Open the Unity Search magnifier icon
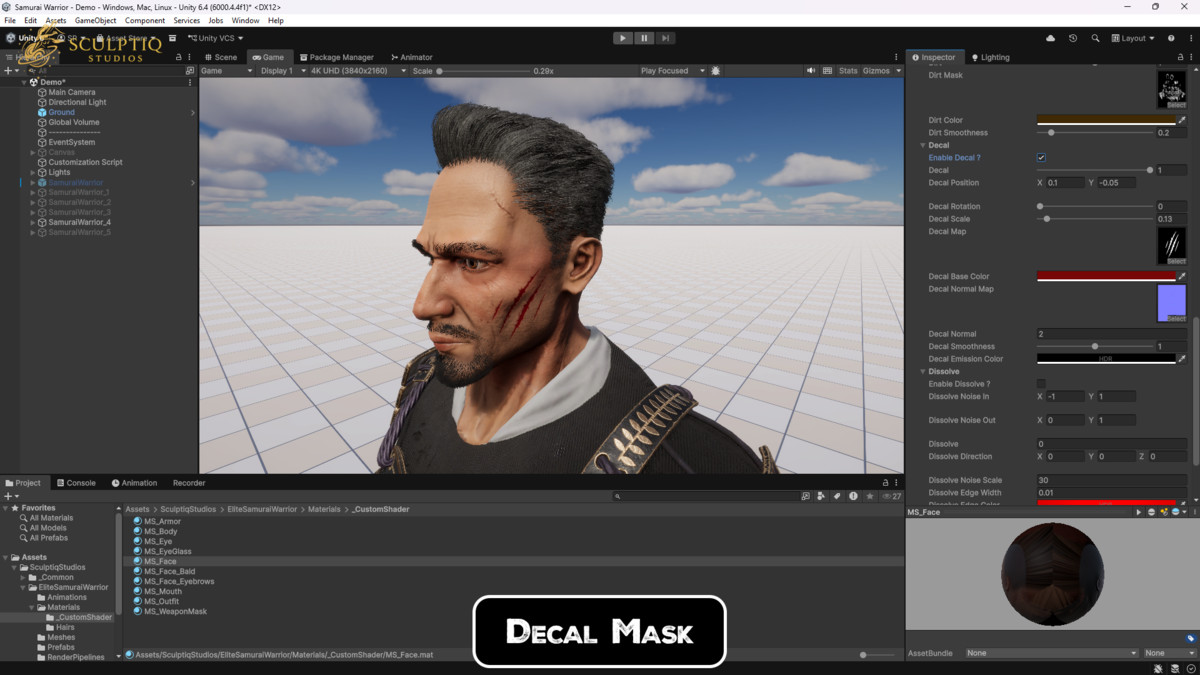This screenshot has height=675, width=1200. 1095,38
